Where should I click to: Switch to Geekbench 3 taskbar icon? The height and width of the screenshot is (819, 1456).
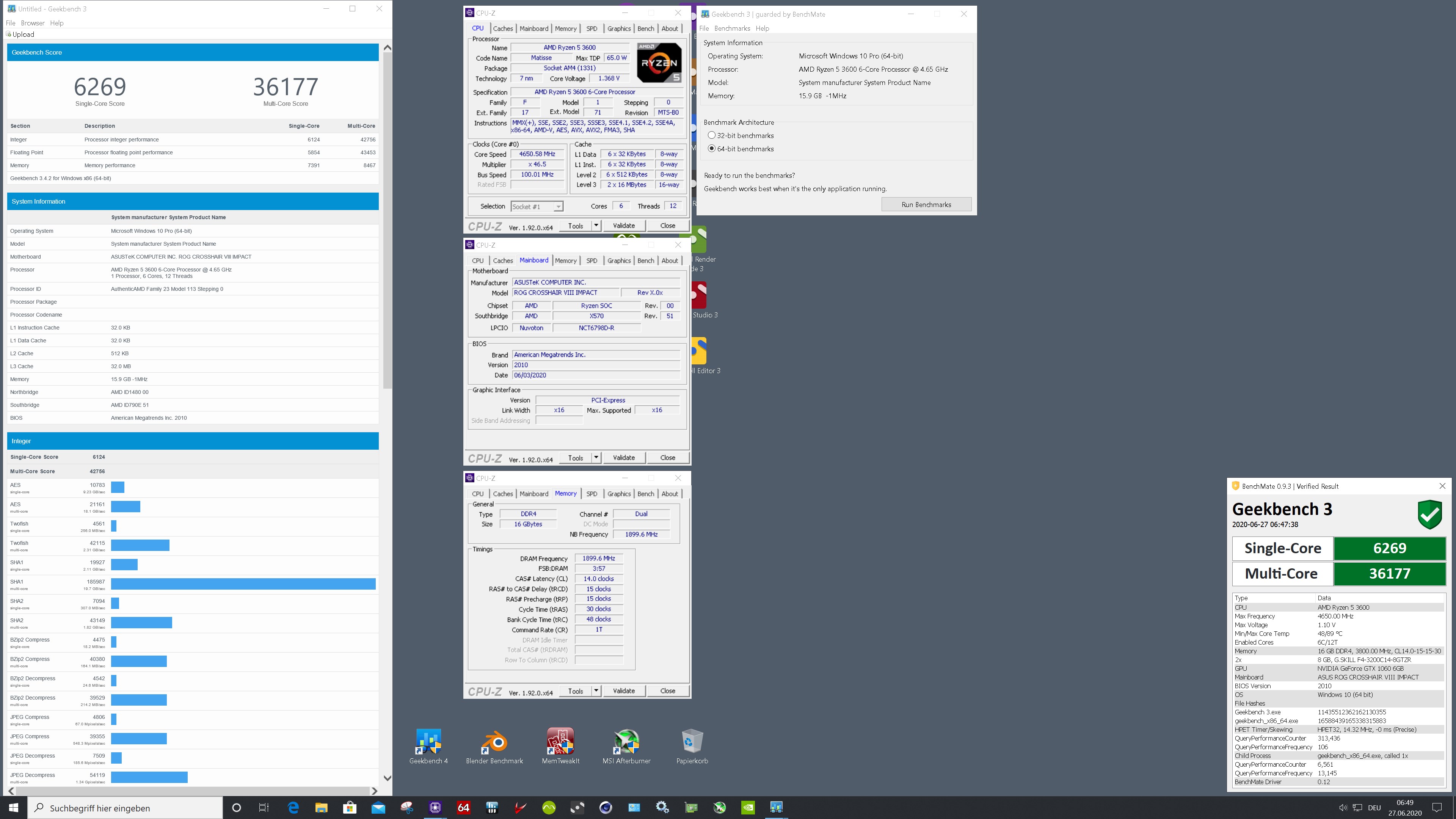tap(776, 808)
